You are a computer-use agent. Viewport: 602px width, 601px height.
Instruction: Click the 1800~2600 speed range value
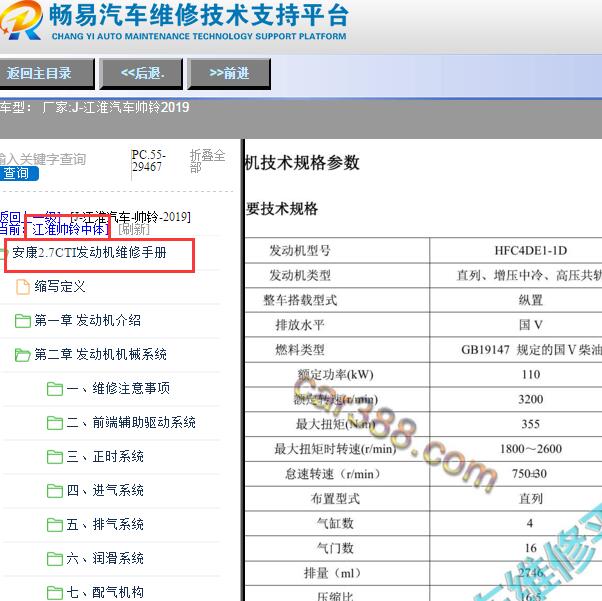[531, 449]
